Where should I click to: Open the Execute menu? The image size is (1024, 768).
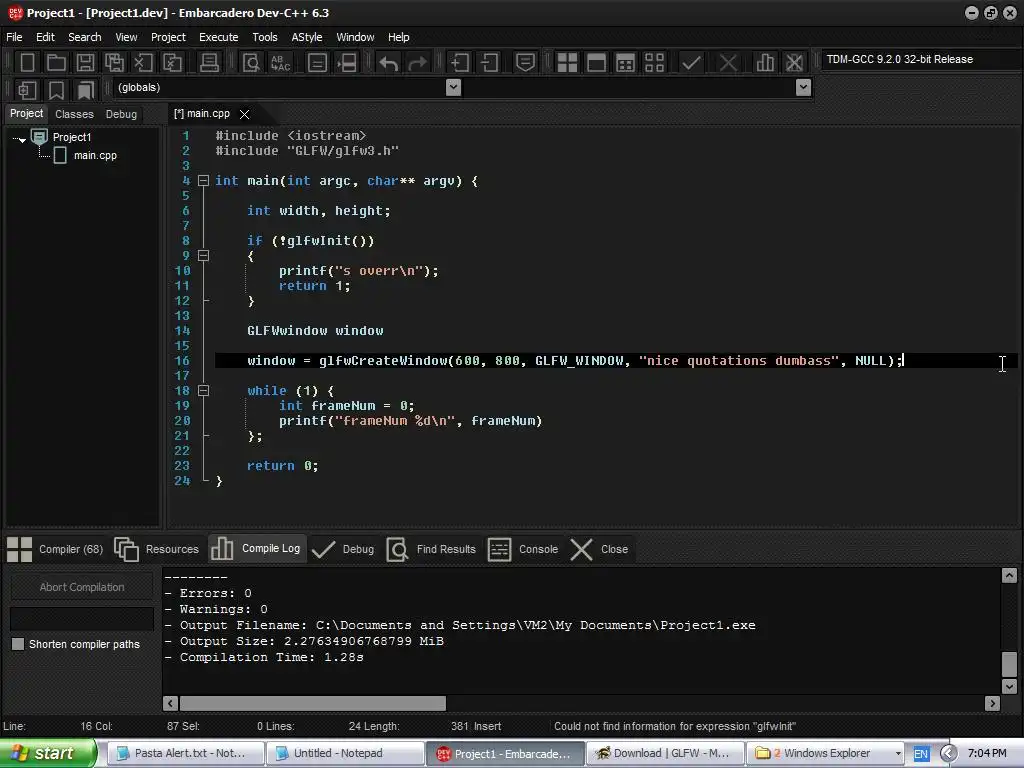coord(218,37)
